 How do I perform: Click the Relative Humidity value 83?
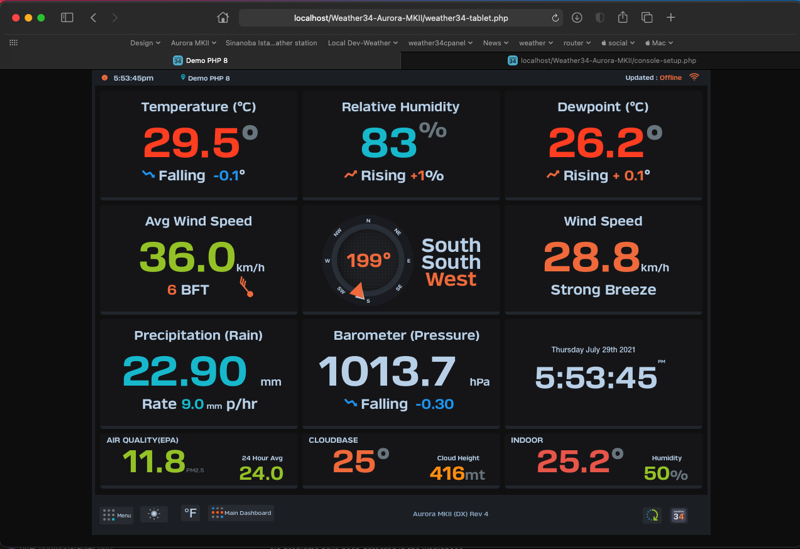pos(389,142)
